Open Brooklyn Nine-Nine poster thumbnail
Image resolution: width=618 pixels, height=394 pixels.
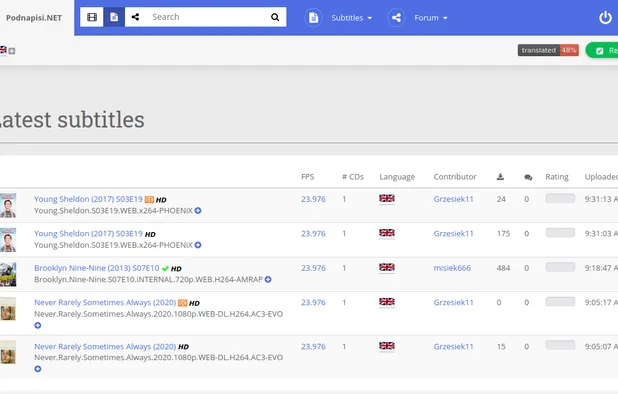point(8,274)
